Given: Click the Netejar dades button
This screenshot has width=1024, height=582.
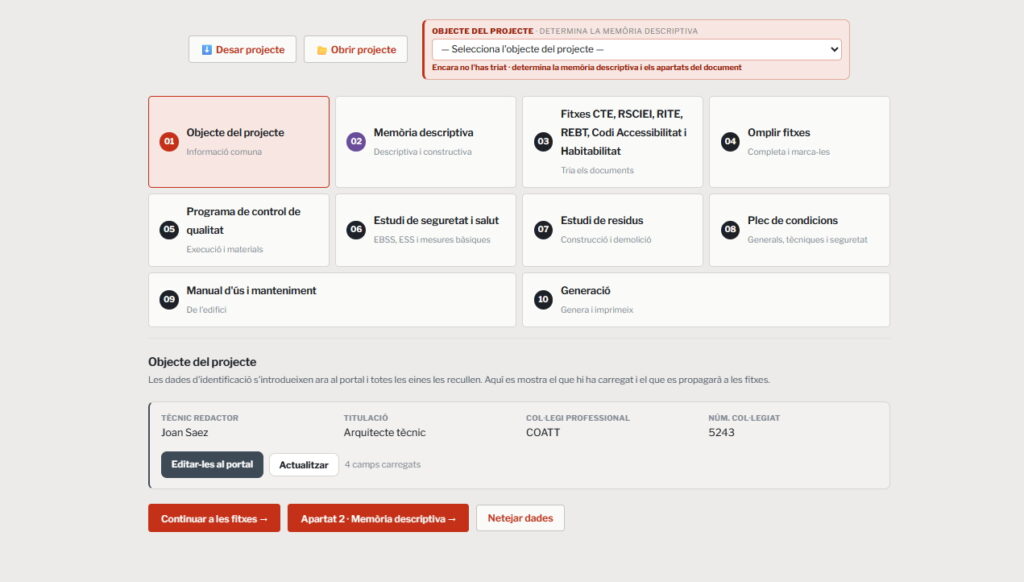Looking at the screenshot, I should click(520, 518).
